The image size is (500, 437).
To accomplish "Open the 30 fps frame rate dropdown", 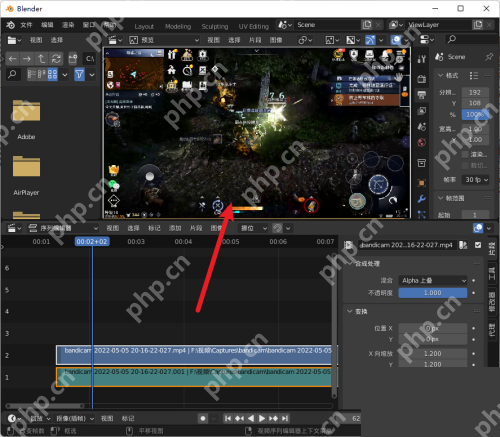I will click(475, 180).
